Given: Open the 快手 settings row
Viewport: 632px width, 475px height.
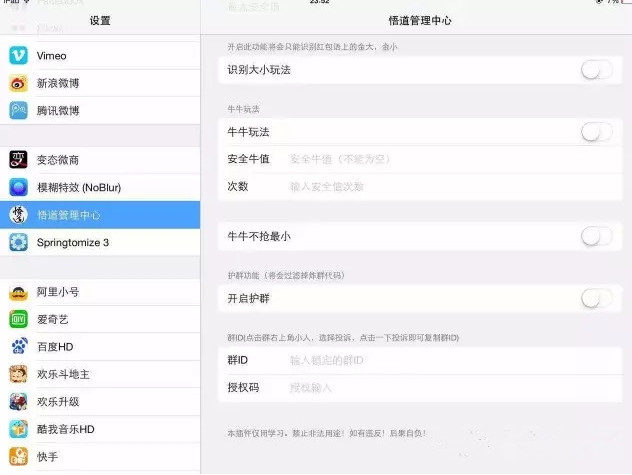Looking at the screenshot, I should (x=100, y=457).
